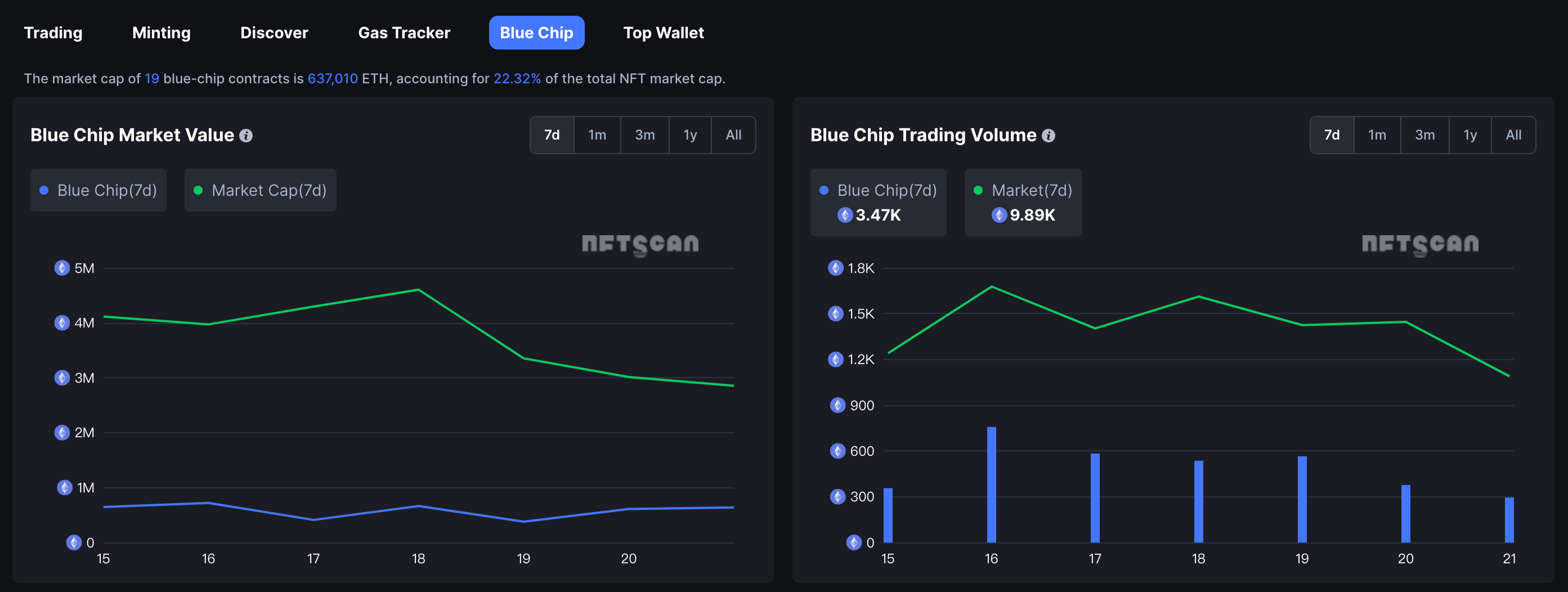Select All range for Market Value chart
The height and width of the screenshot is (592, 1568).
point(733,135)
